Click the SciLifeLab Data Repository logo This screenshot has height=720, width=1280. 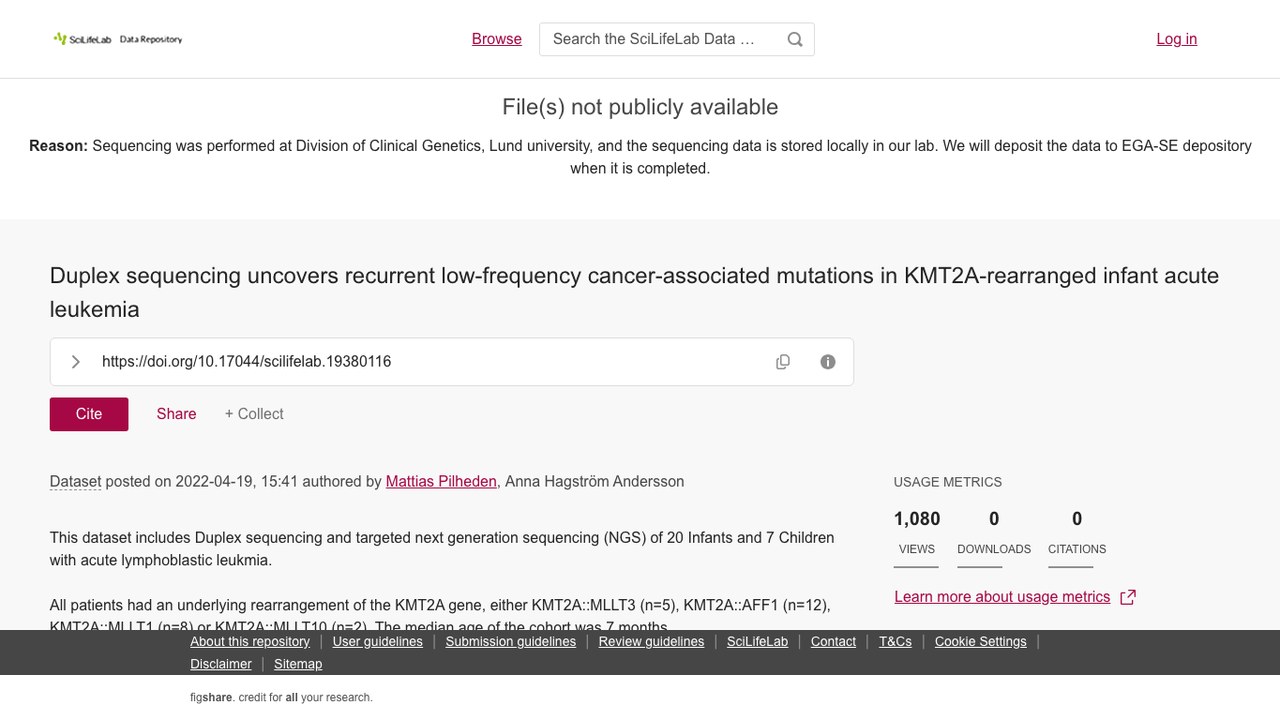coord(118,39)
